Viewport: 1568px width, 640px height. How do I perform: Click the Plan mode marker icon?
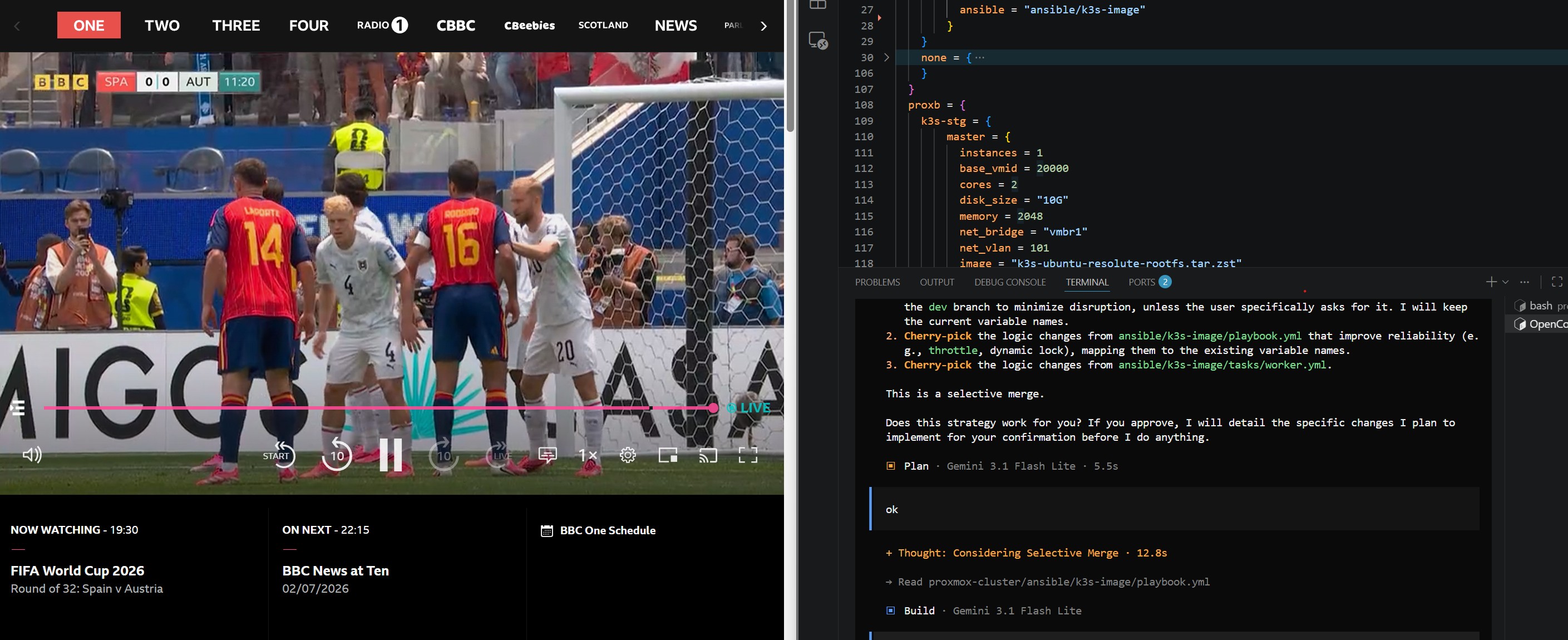coord(890,466)
